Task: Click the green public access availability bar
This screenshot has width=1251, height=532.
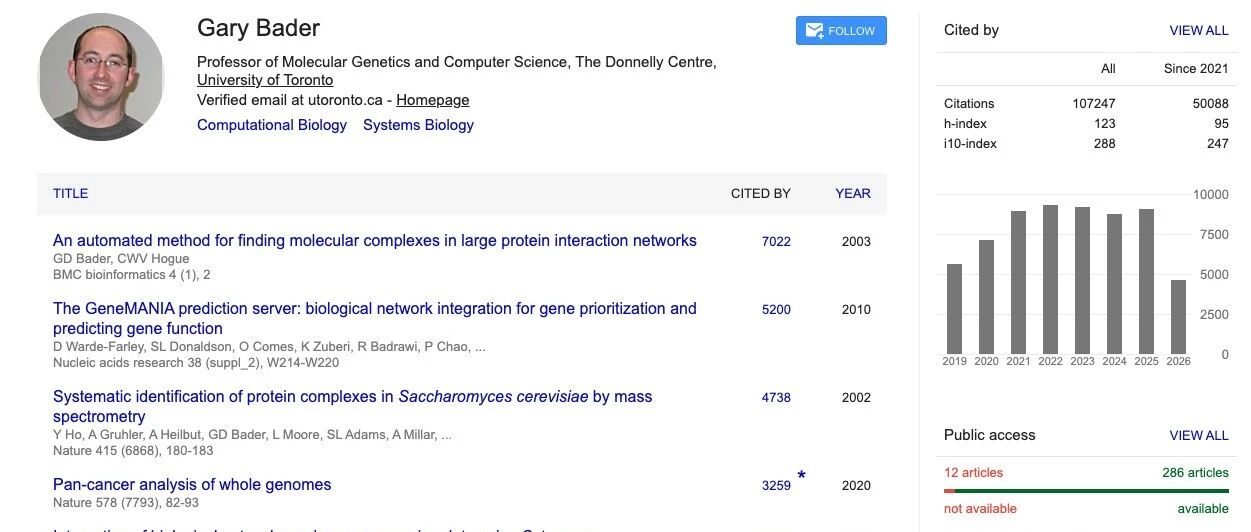Action: [1092, 491]
